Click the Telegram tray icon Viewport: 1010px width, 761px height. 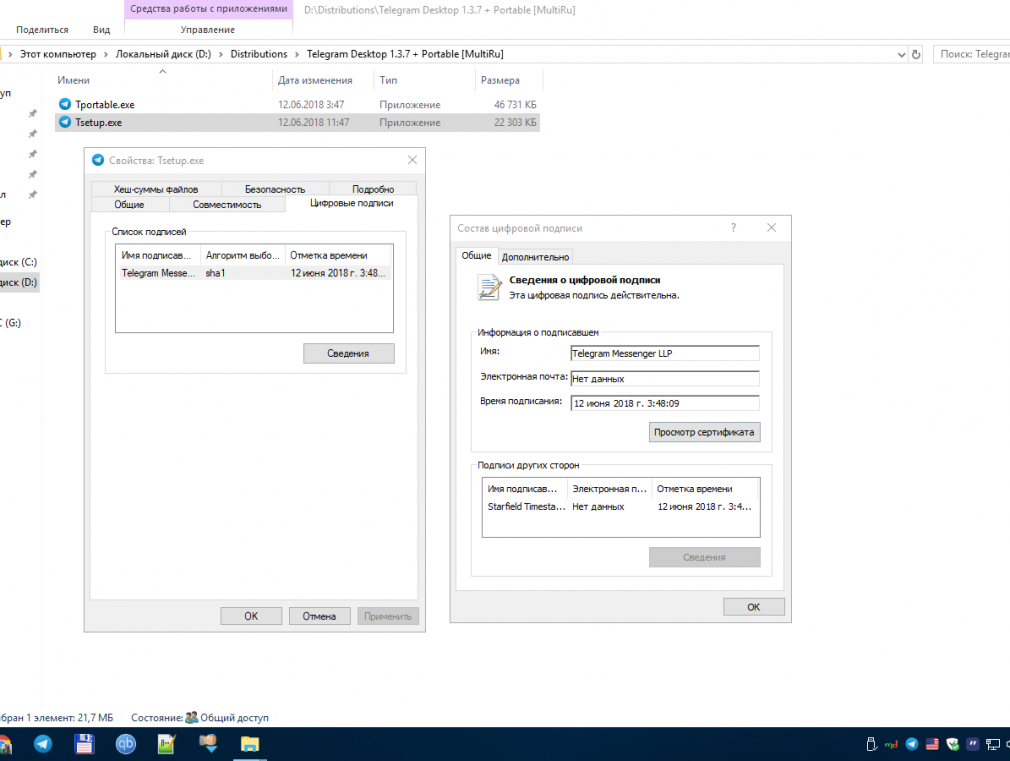pos(911,744)
